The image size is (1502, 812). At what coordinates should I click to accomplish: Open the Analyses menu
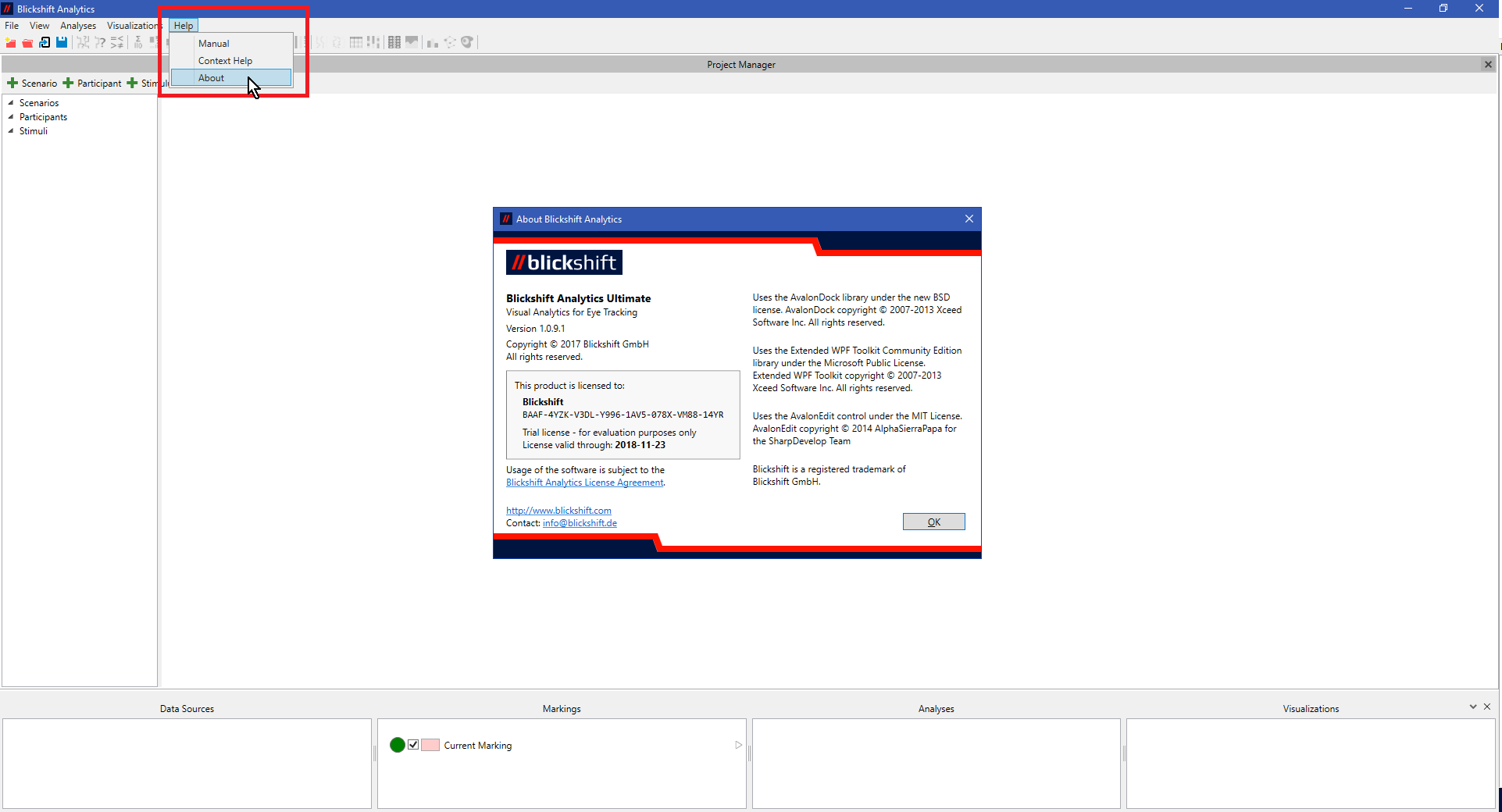point(78,25)
